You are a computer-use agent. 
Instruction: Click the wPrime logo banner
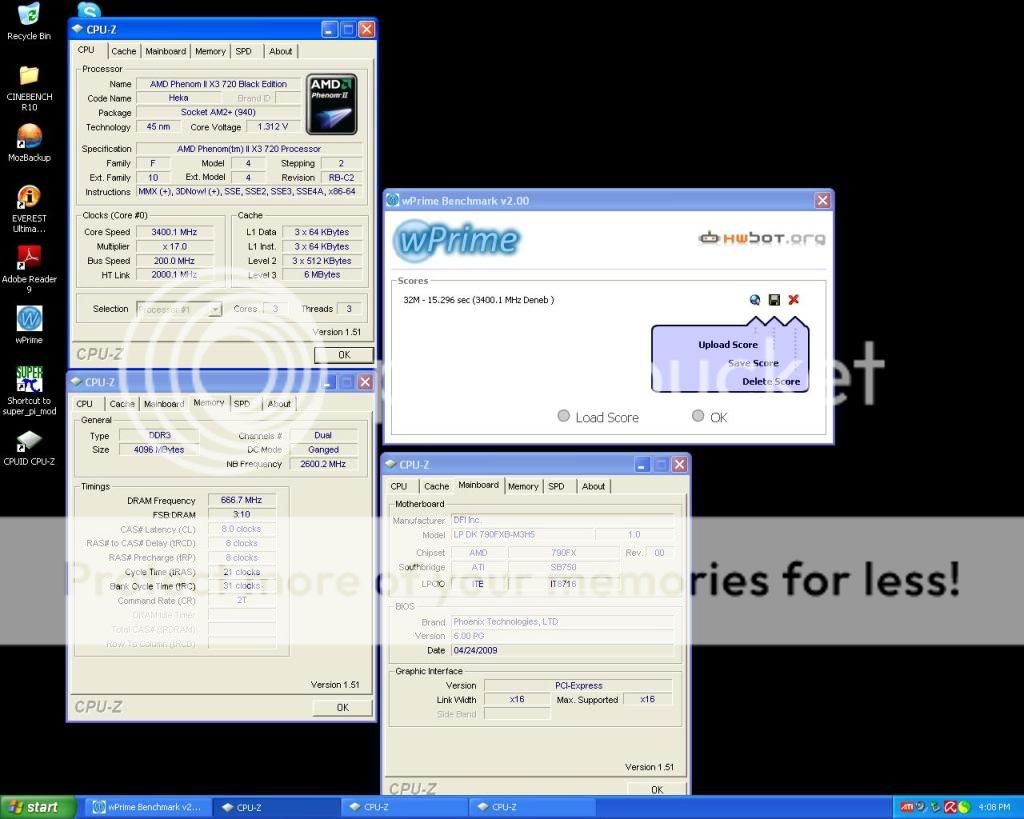(x=456, y=239)
